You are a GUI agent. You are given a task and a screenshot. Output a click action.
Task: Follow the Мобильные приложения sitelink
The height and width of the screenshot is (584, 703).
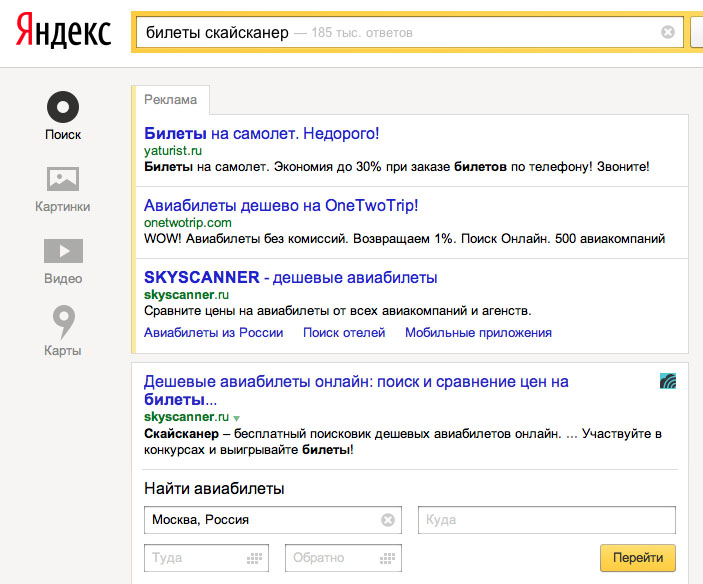point(478,333)
